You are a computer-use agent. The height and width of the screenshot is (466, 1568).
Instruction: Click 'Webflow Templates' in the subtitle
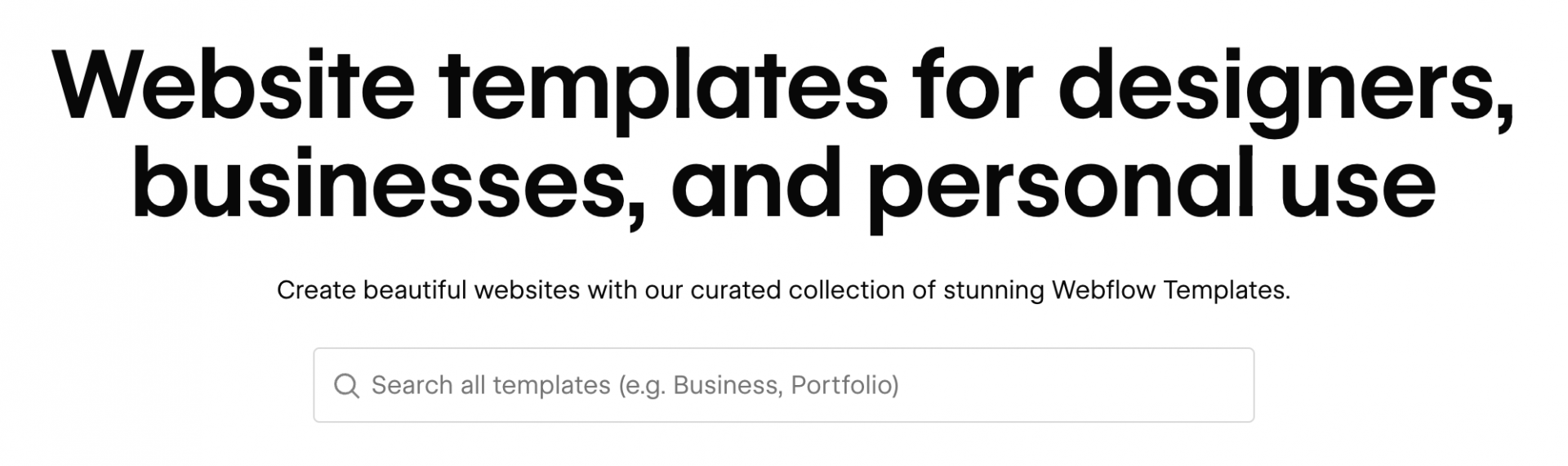(1170, 290)
